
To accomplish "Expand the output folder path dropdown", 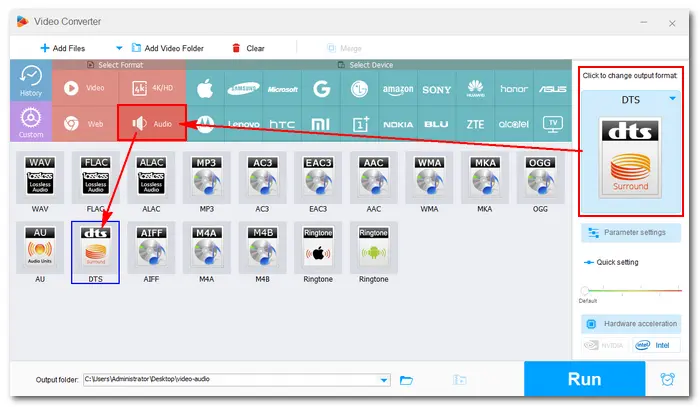I will [383, 380].
